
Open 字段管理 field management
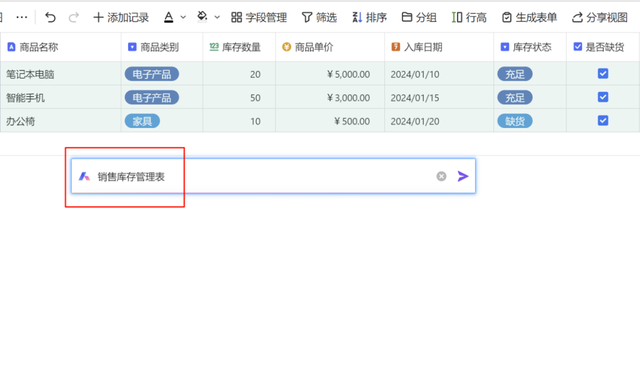259,18
